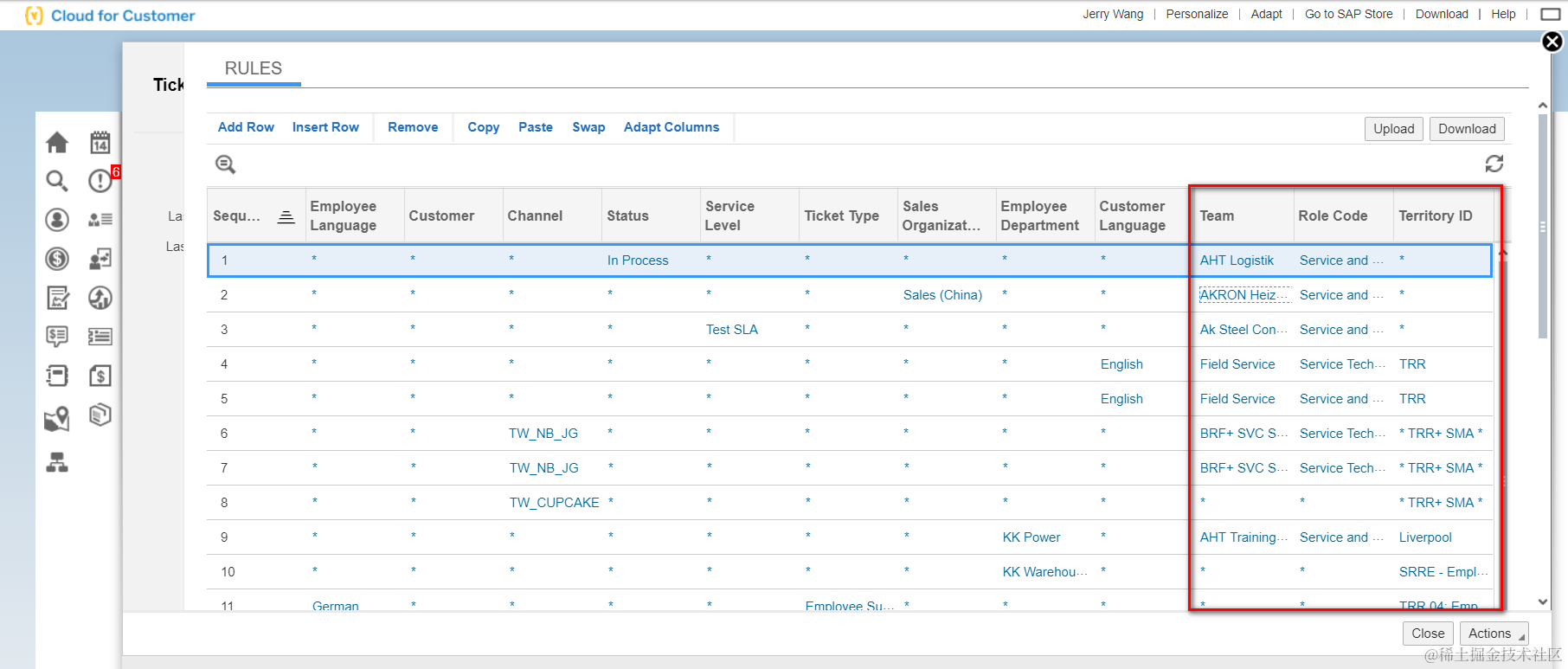Click Add Row
The height and width of the screenshot is (669, 1568).
(x=246, y=127)
